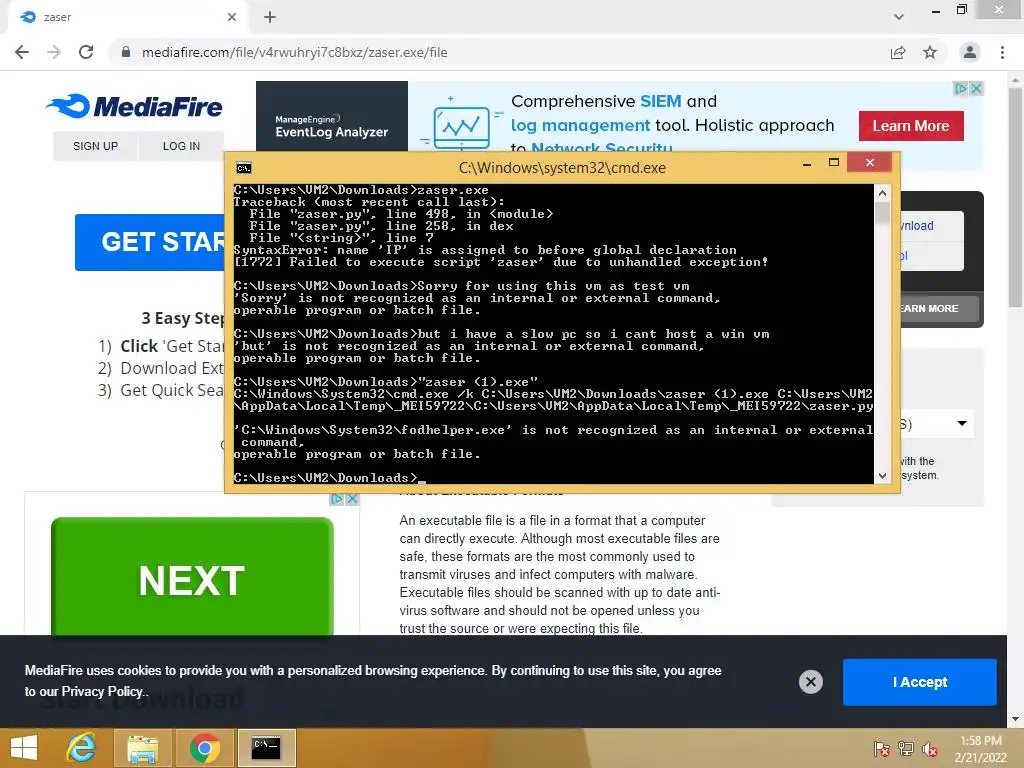This screenshot has width=1024, height=768.
Task: Expand the tab search chevron
Action: [x=899, y=17]
